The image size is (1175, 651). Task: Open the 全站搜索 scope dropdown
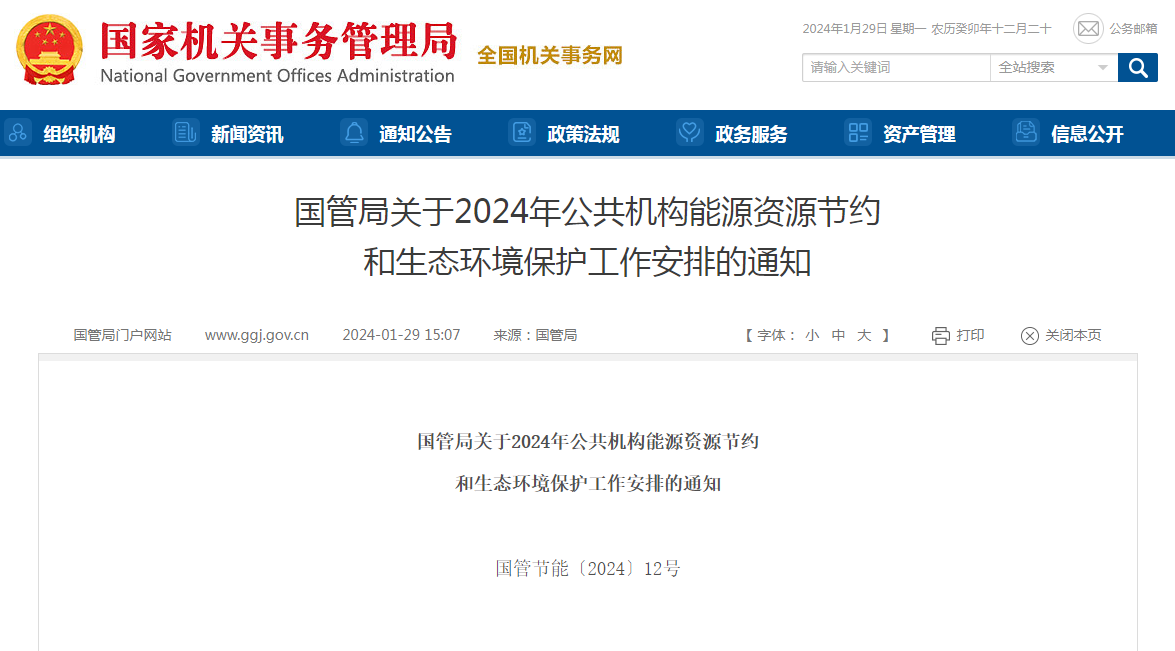coord(1054,67)
